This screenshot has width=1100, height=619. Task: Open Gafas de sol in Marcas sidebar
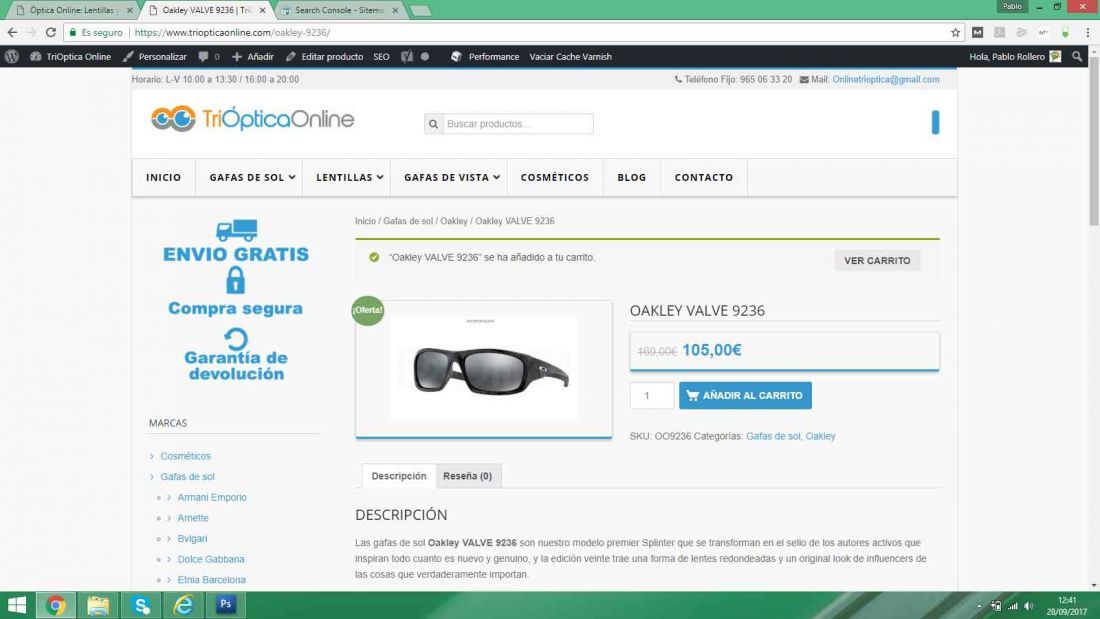pos(187,477)
